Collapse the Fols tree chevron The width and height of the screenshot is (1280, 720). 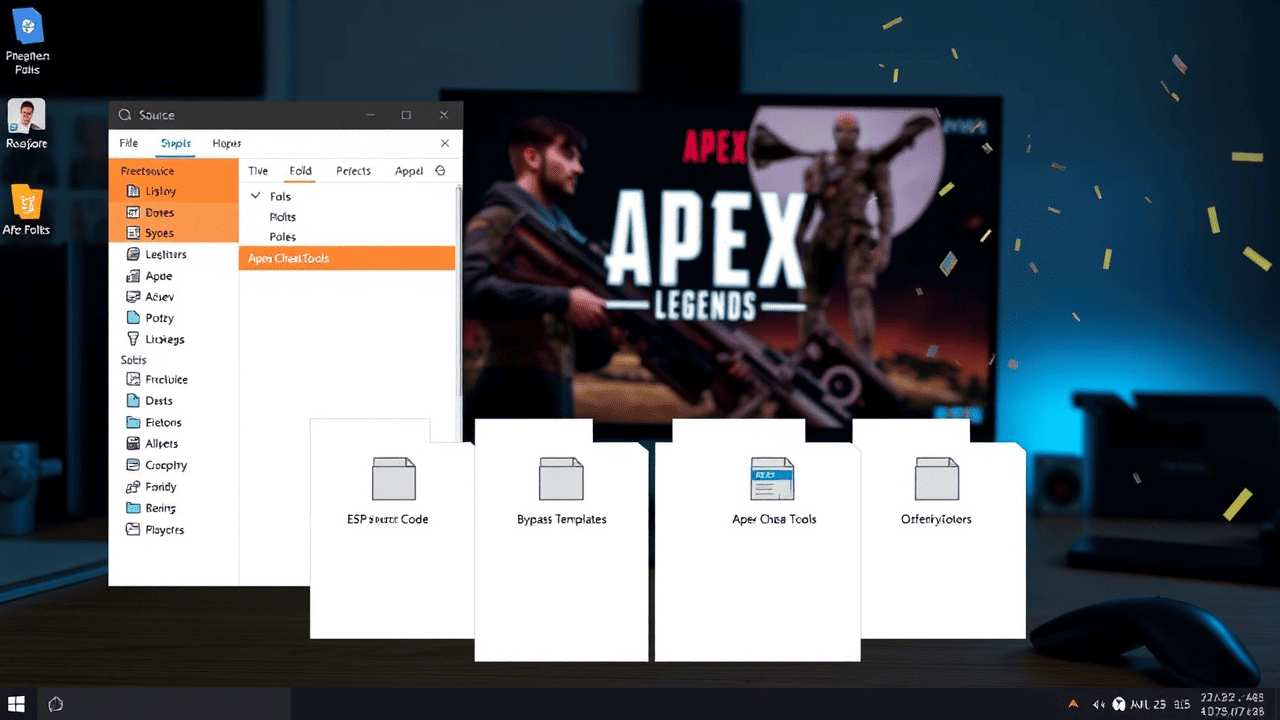coord(256,196)
